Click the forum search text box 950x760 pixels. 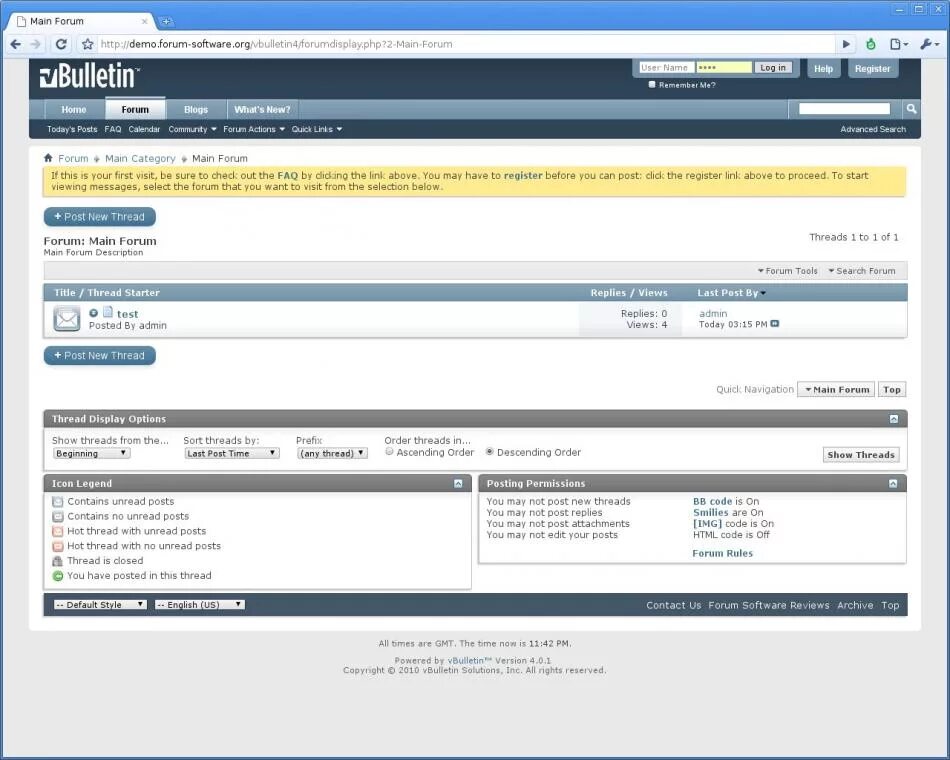845,108
